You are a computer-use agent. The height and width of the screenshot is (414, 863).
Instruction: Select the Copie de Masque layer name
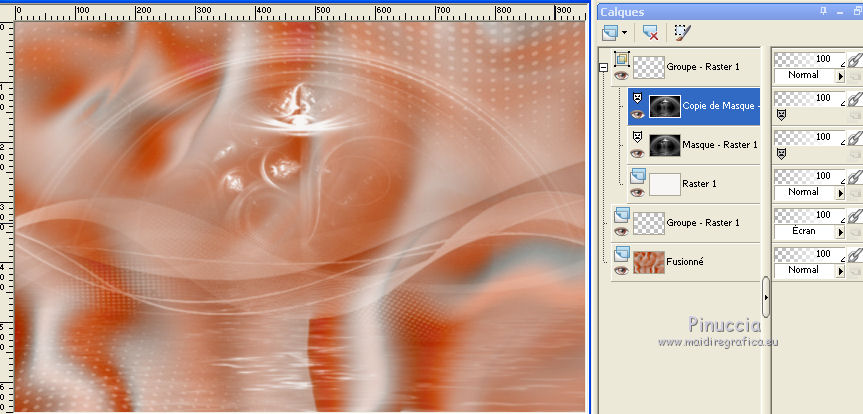[x=721, y=106]
